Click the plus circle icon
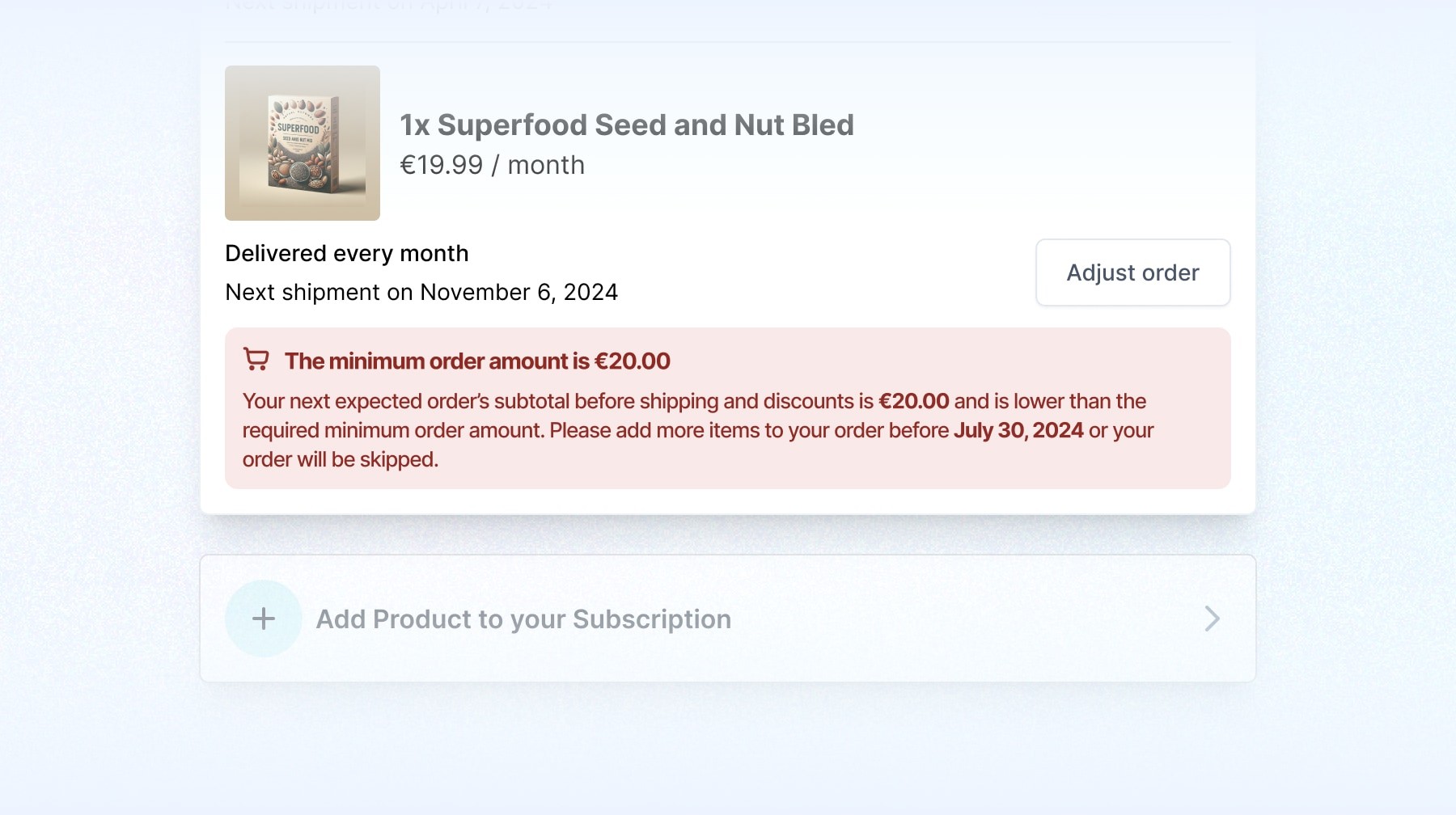The height and width of the screenshot is (815, 1456). coord(264,619)
